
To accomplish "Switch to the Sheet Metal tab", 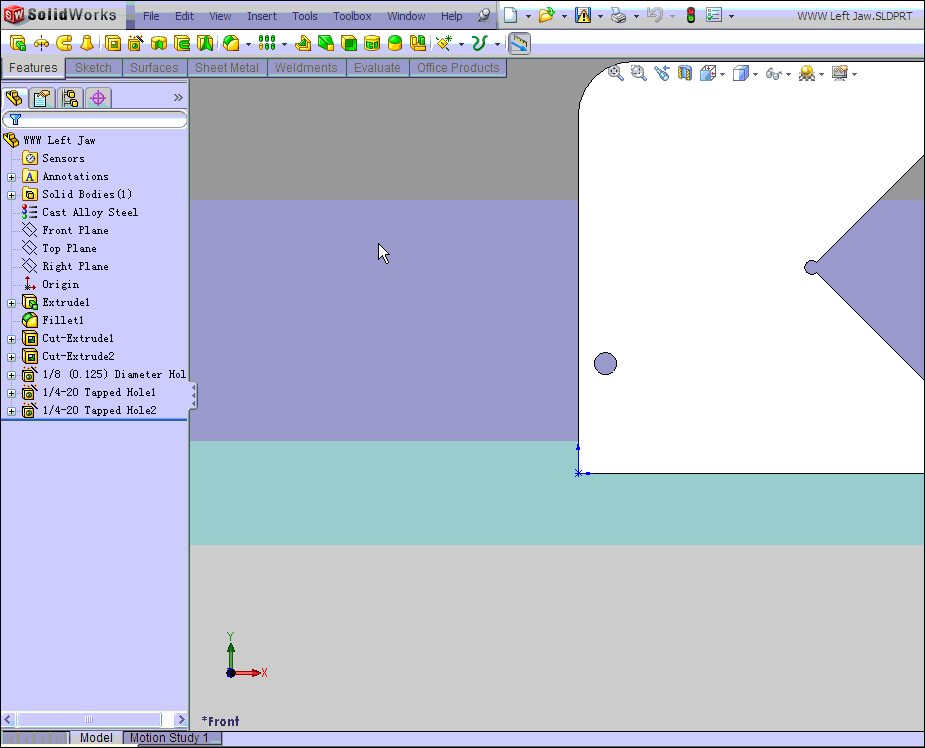I will click(228, 67).
